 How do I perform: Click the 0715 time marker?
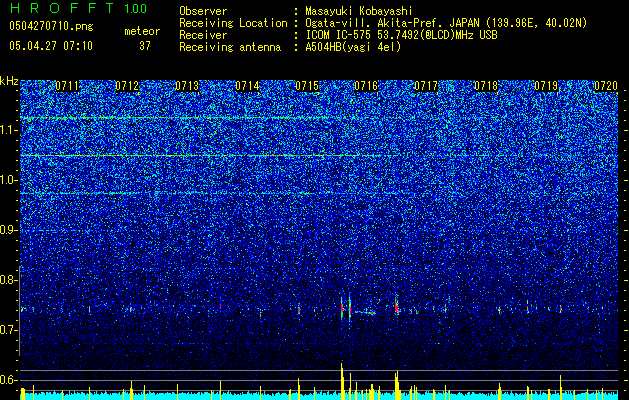click(x=307, y=86)
